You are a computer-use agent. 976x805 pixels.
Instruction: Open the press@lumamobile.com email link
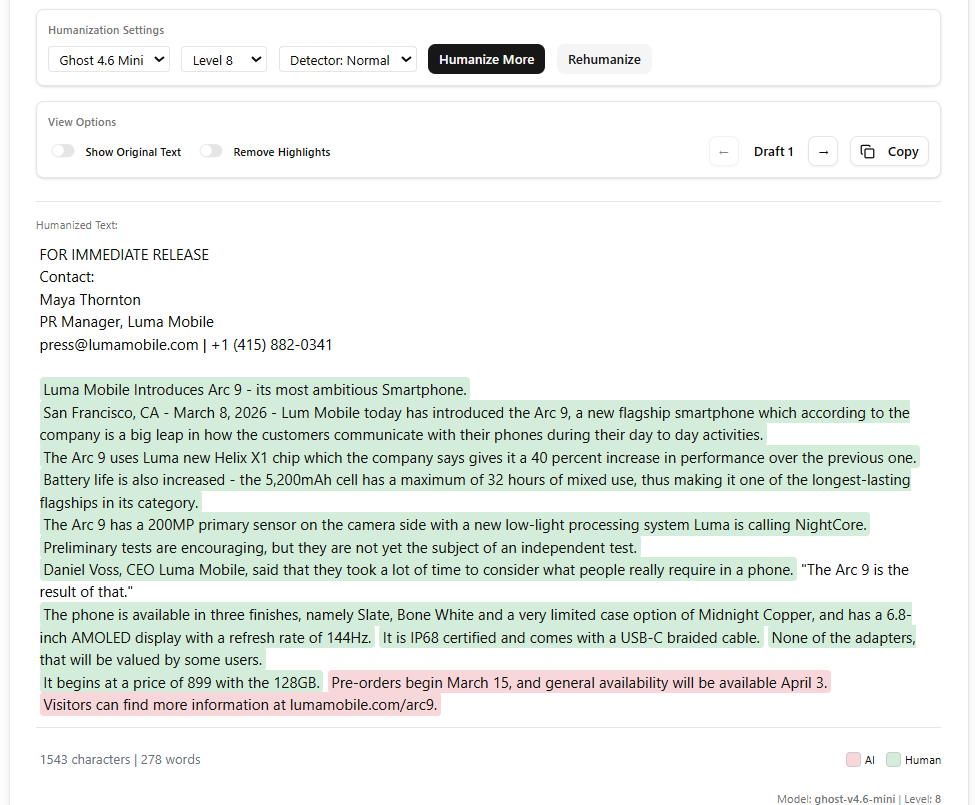[x=118, y=344]
